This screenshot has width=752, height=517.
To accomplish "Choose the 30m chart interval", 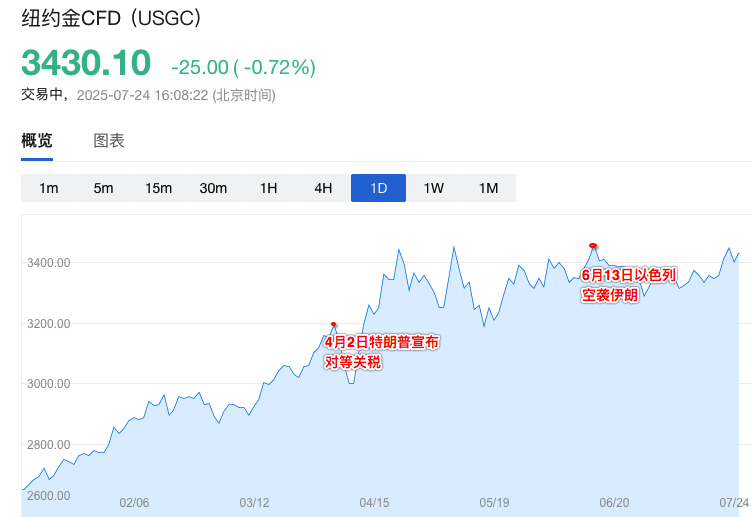I will (x=213, y=188).
